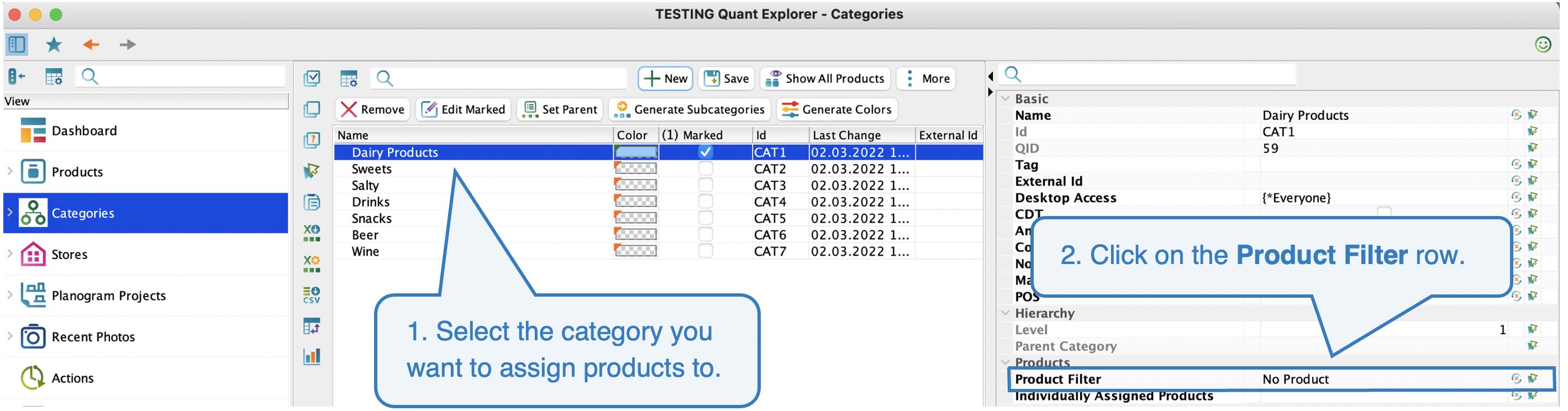Viewport: 1568px width, 411px height.
Task: Click the green cursor icon in QID row
Action: click(1533, 148)
